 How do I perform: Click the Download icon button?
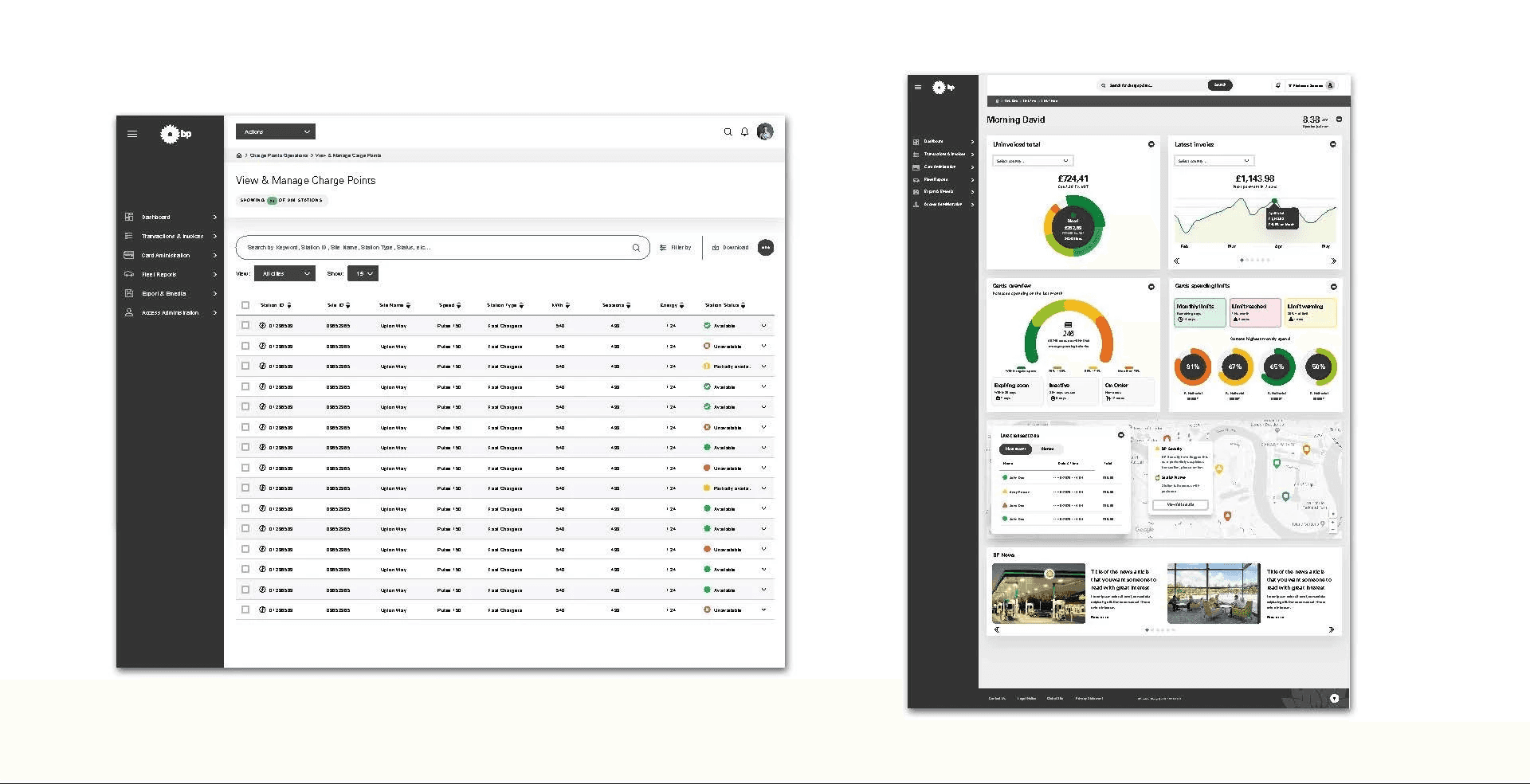[716, 248]
